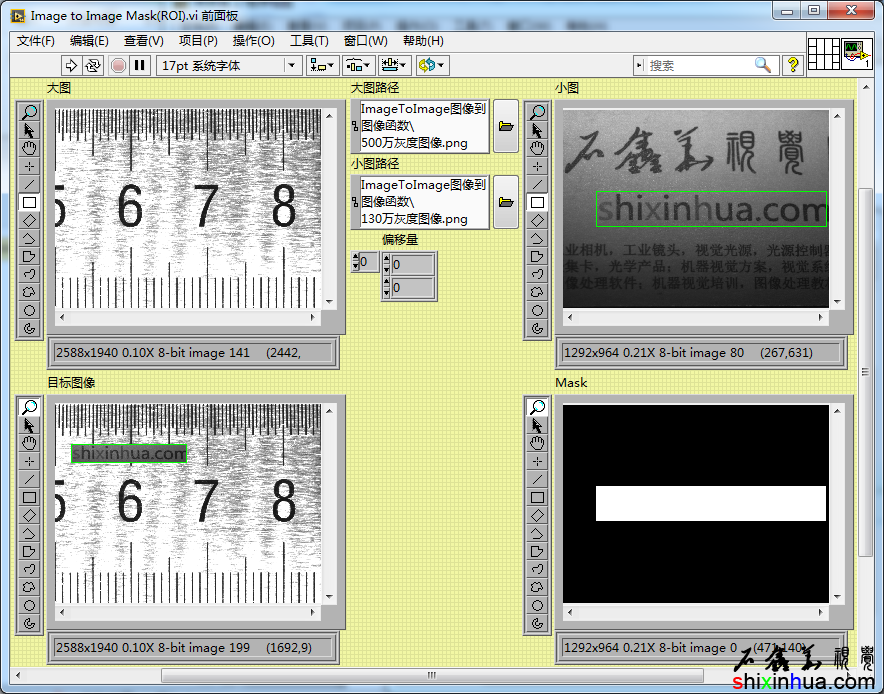884x694 pixels.
Task: Choose the Rectangle tool in the Mask palette
Action: click(538, 497)
